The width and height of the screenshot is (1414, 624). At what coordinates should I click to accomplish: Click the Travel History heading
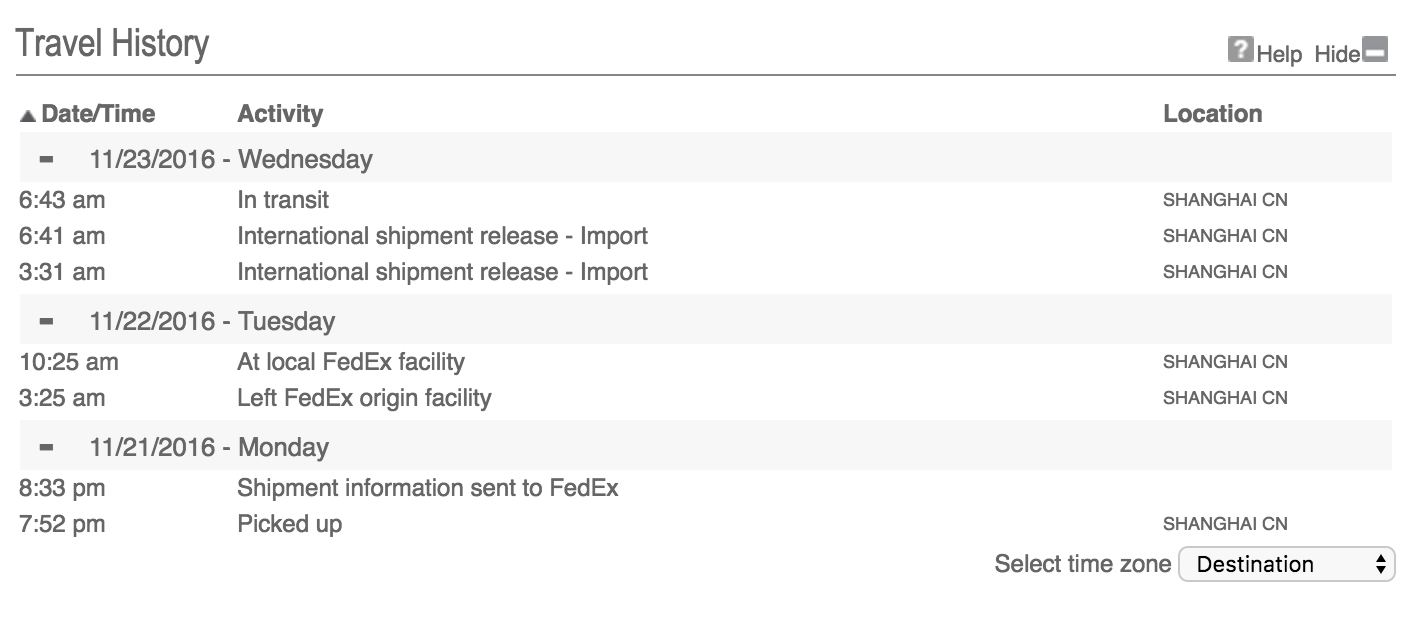pos(112,44)
